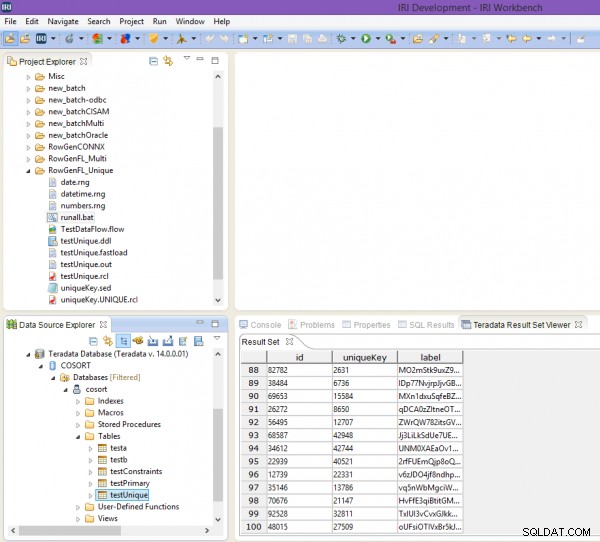Click the Back yellow arrow in toolbar
The image size is (600, 542).
coord(527,38)
